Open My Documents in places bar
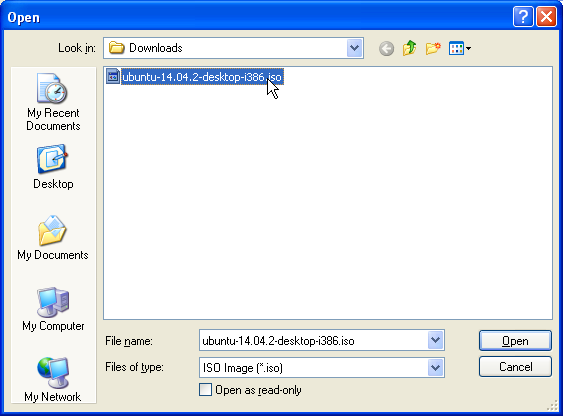563x416 pixels. tap(53, 238)
